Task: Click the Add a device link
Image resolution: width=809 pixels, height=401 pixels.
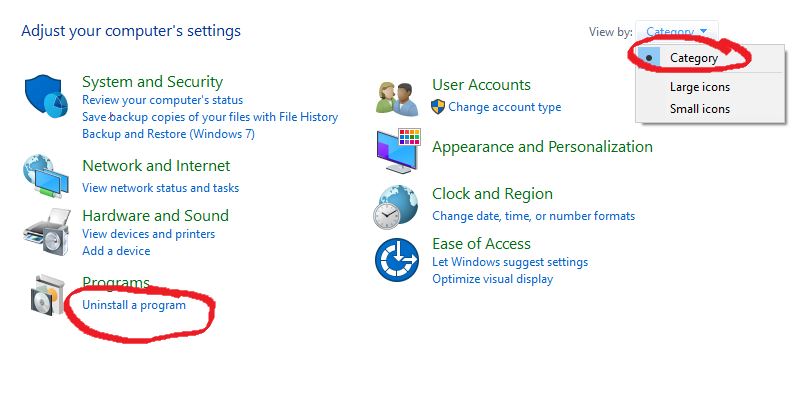Action: click(116, 251)
